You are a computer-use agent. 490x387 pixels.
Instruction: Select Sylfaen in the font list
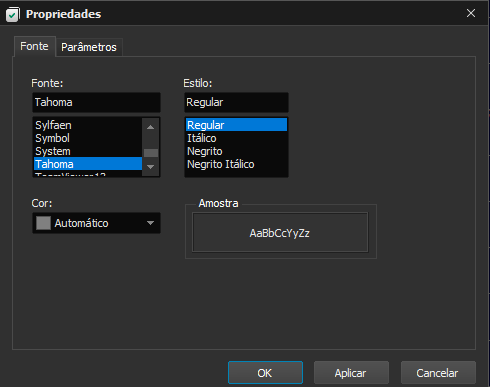tap(88, 125)
